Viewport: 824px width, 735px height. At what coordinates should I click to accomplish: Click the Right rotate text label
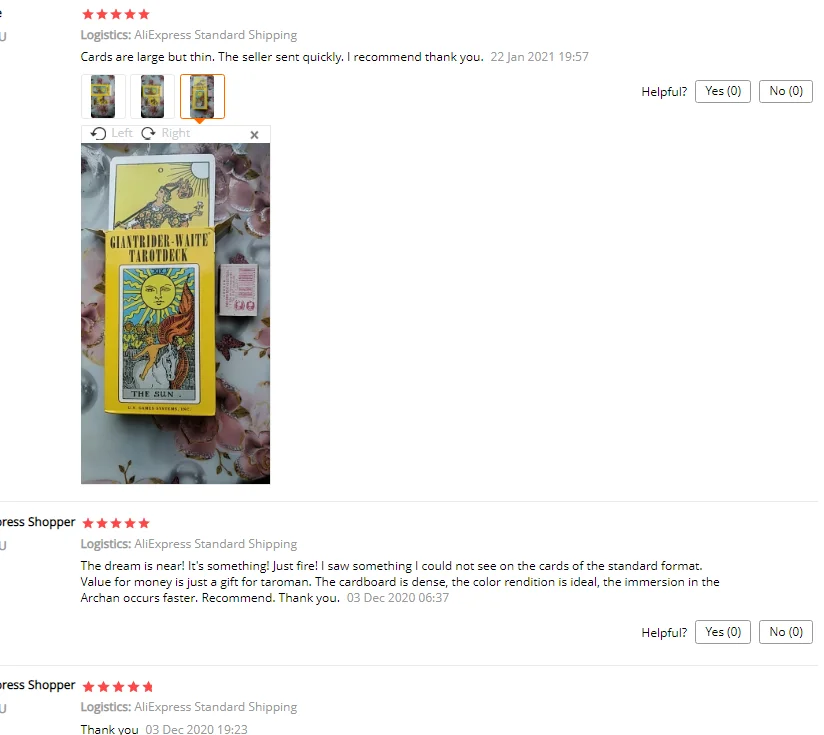point(176,133)
